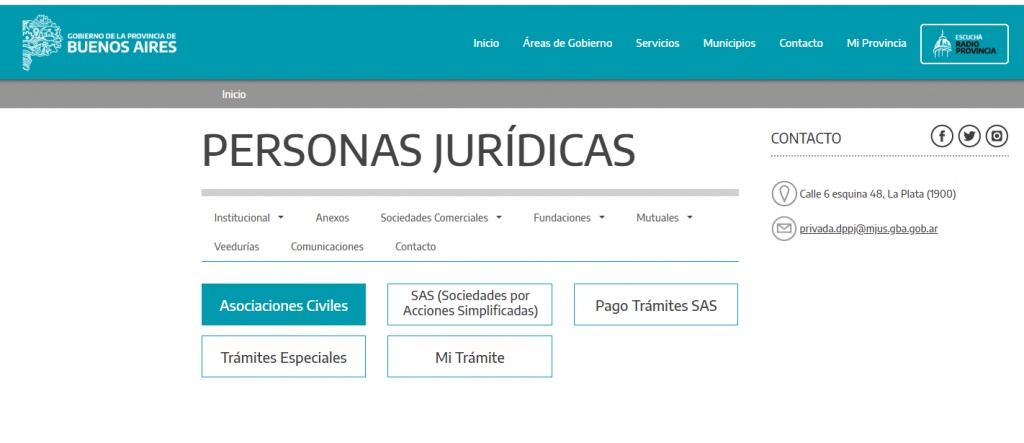The image size is (1024, 443).
Task: Click the Mi Trámite button
Action: tap(470, 357)
